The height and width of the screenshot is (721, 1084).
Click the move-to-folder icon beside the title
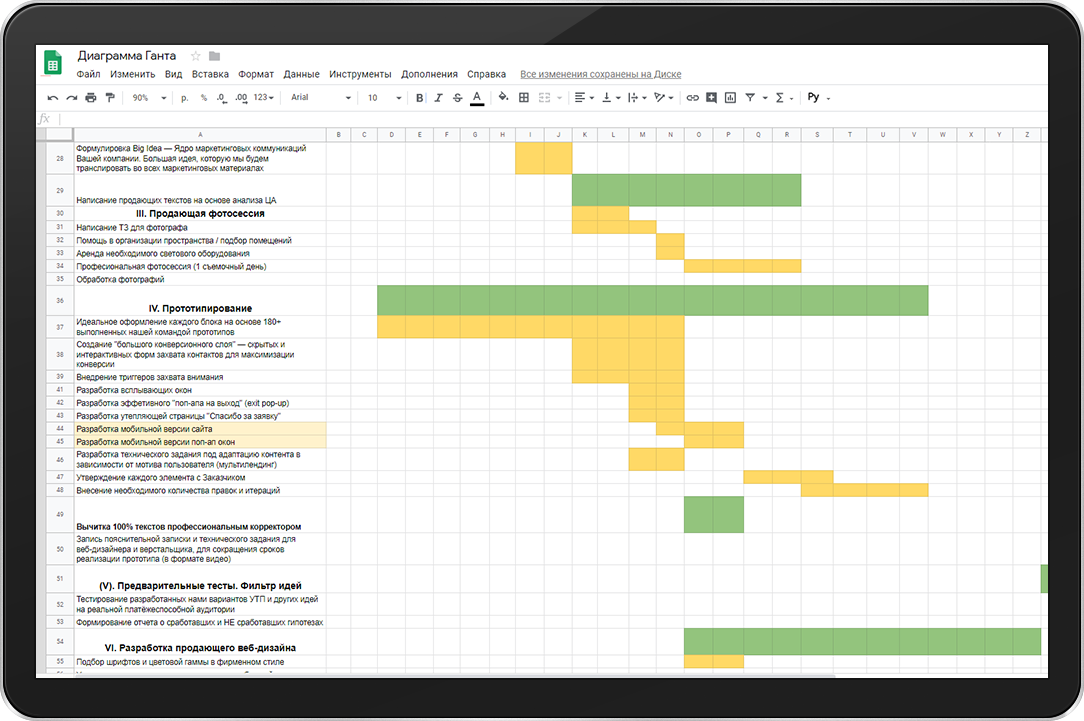coord(214,56)
